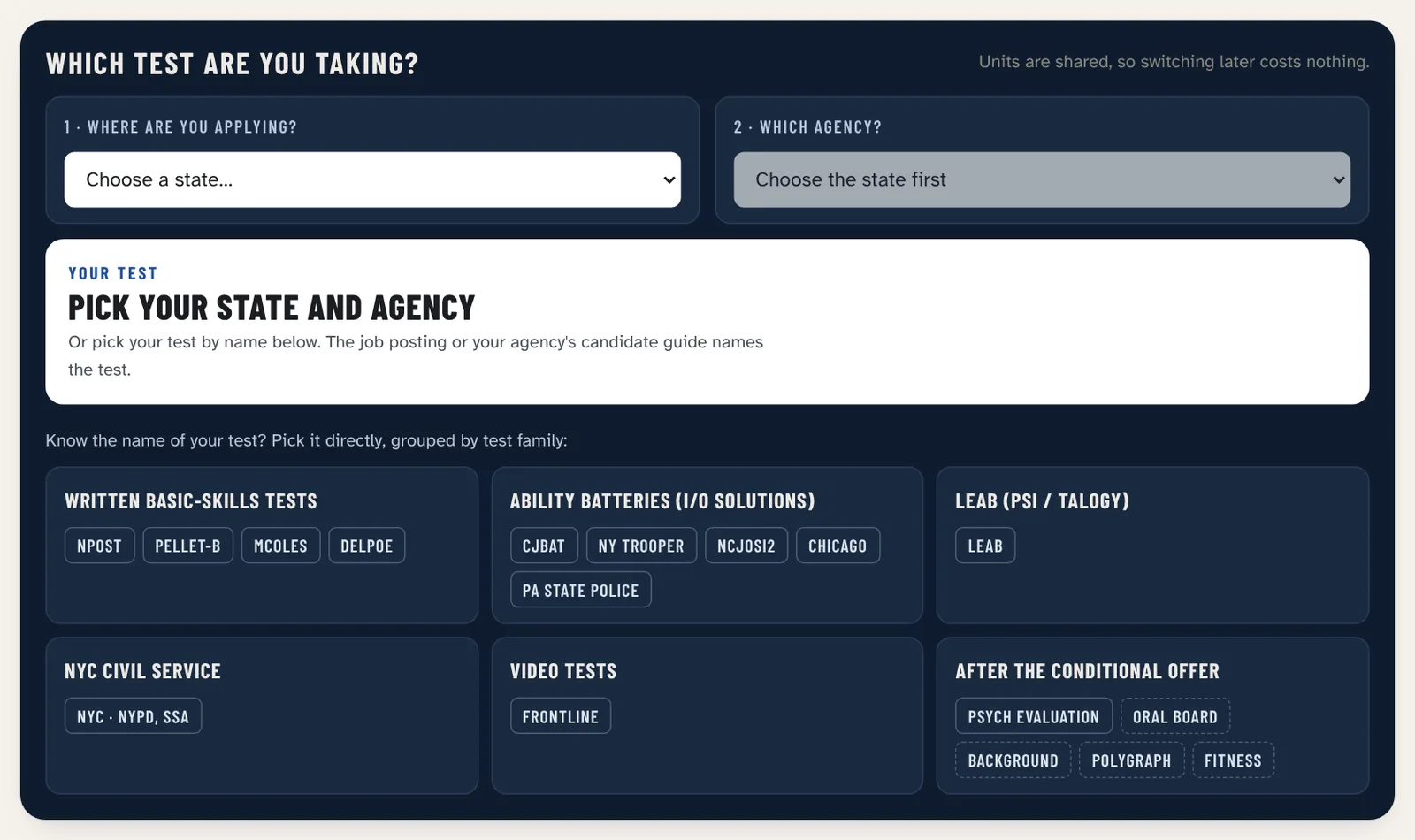Click the 'Video Tests' group heading
Screen dimensions: 1415x840
pos(563,671)
